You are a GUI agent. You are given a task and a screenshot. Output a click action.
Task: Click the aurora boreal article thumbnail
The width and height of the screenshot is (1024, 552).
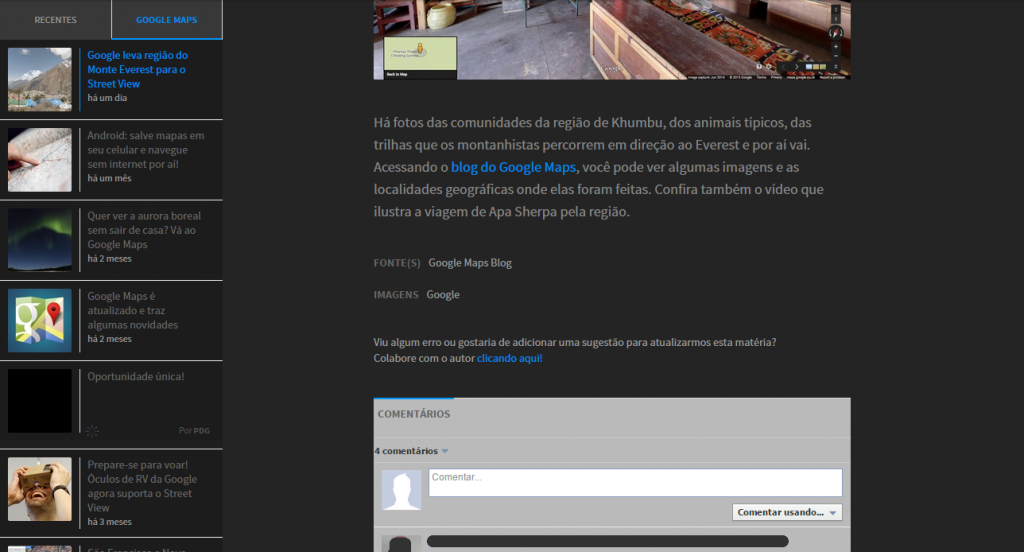tap(40, 240)
